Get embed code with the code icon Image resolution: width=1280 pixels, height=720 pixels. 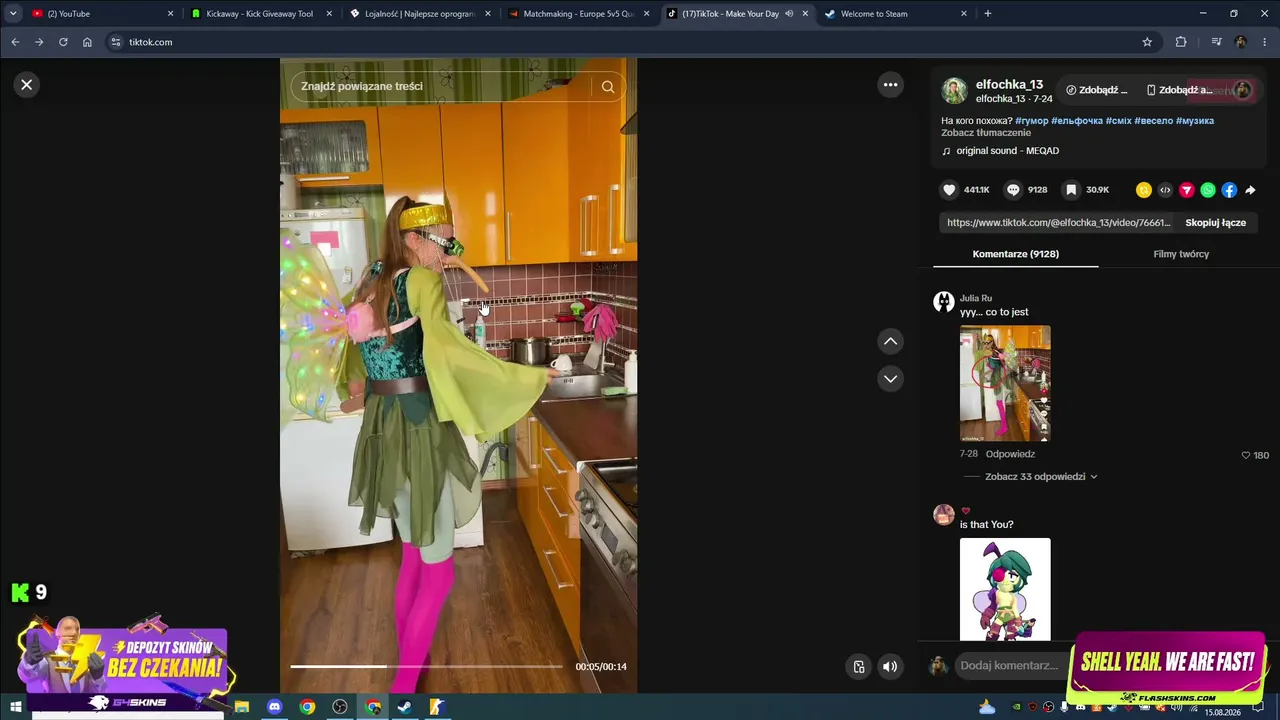(1165, 190)
